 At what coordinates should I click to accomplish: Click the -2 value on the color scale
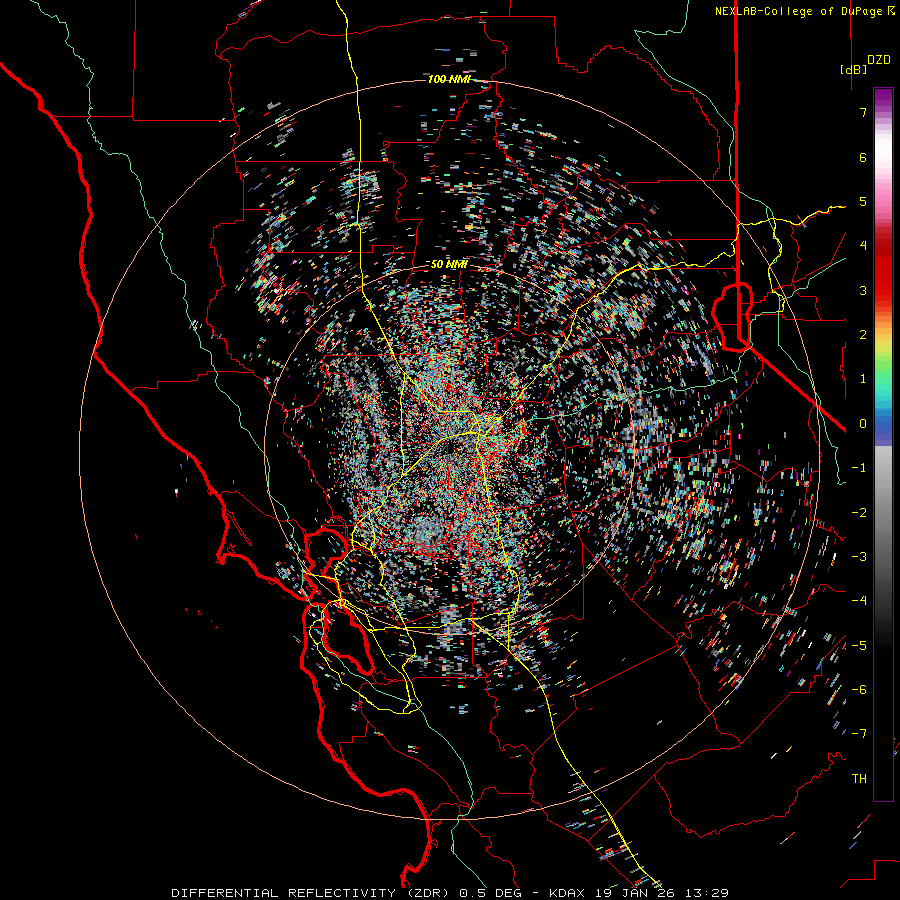[x=859, y=513]
